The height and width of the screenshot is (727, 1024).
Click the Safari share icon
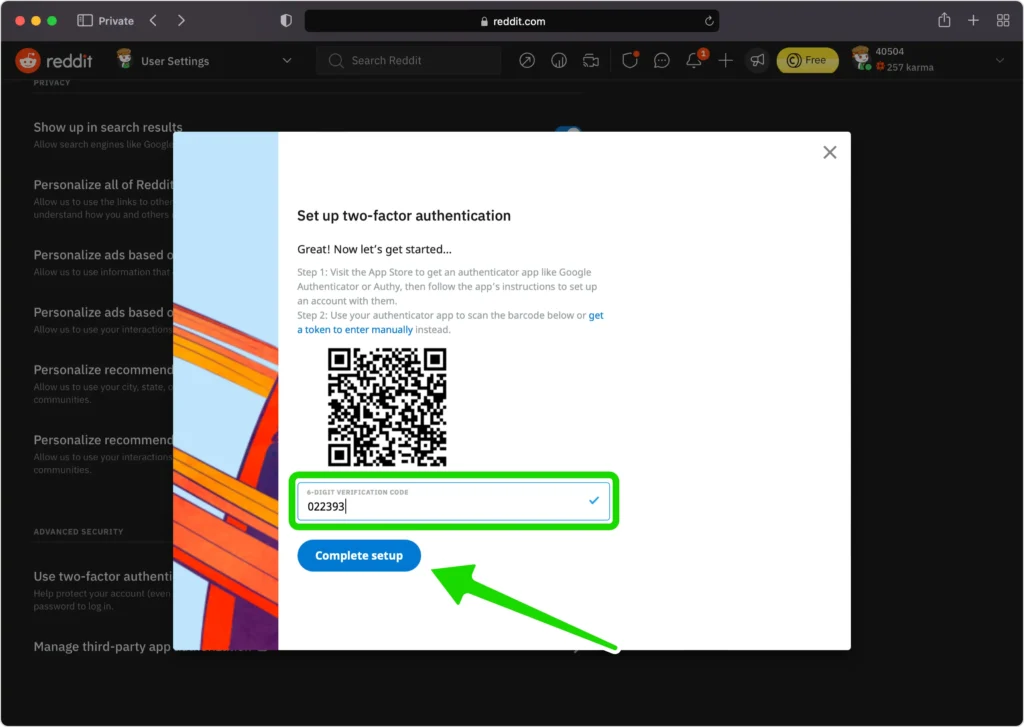(944, 21)
